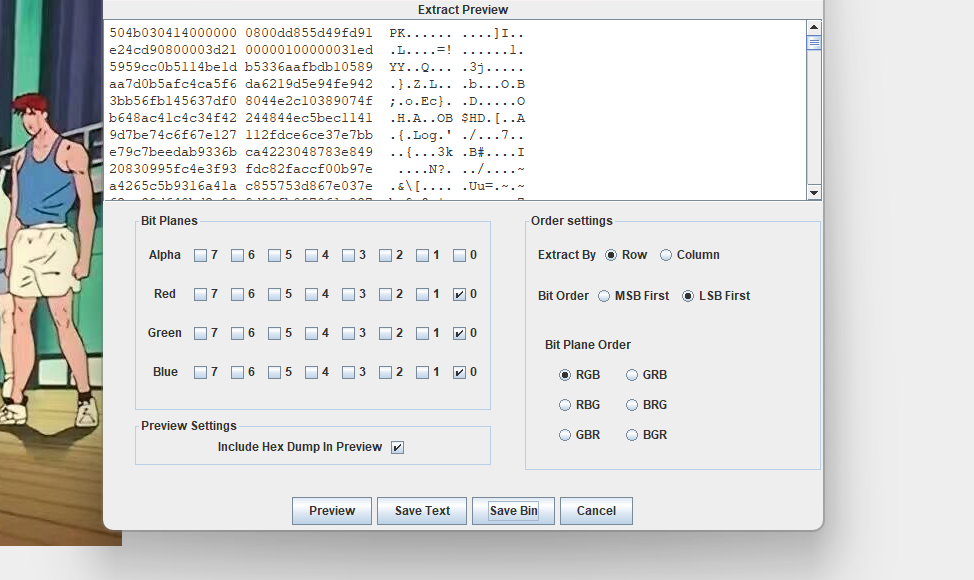The width and height of the screenshot is (974, 580).
Task: Click hex line starting 9d7be74c6f67e127
Action: point(317,135)
